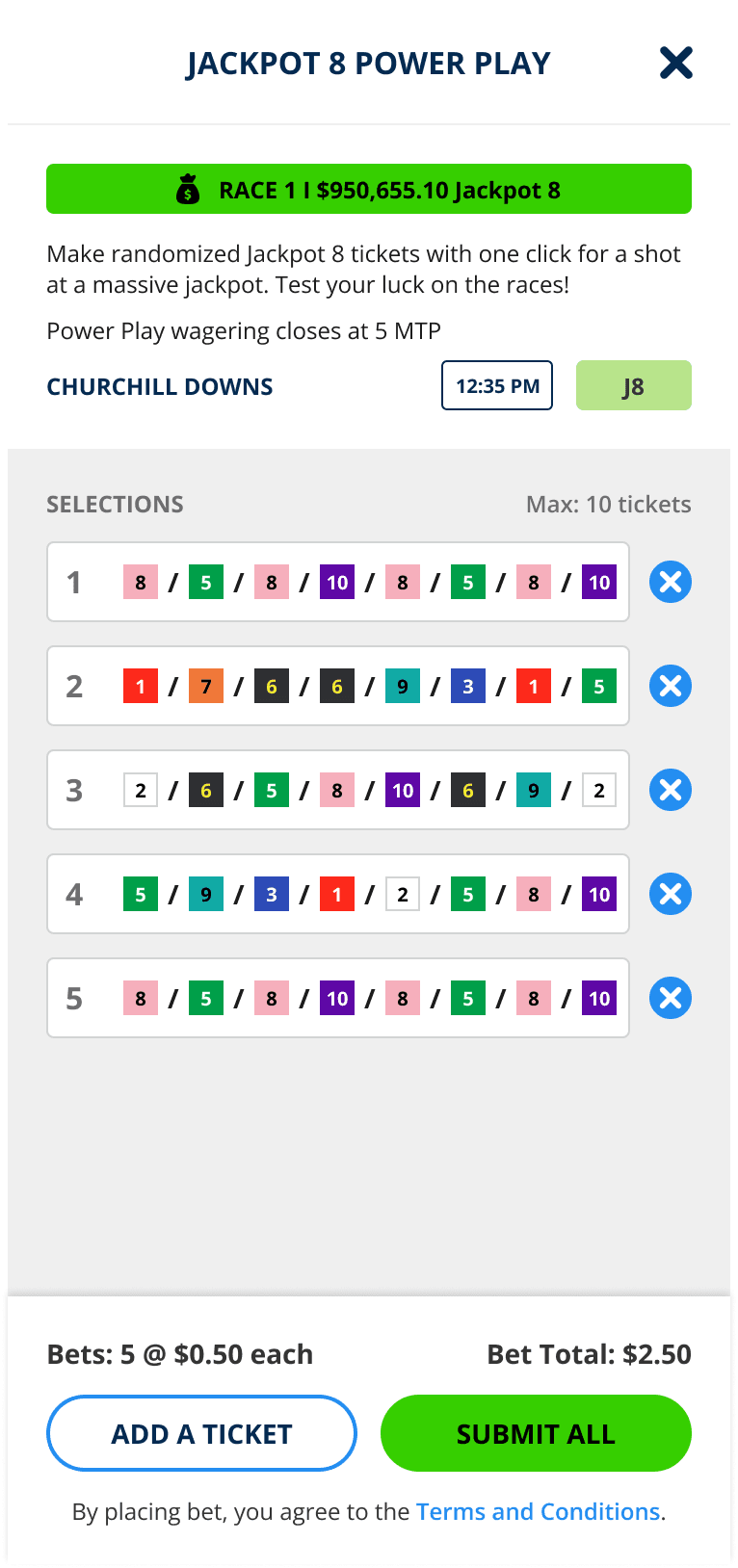This screenshot has height=1568, width=738.
Task: Click the teal 9 swatch in ticket 2
Action: click(403, 686)
